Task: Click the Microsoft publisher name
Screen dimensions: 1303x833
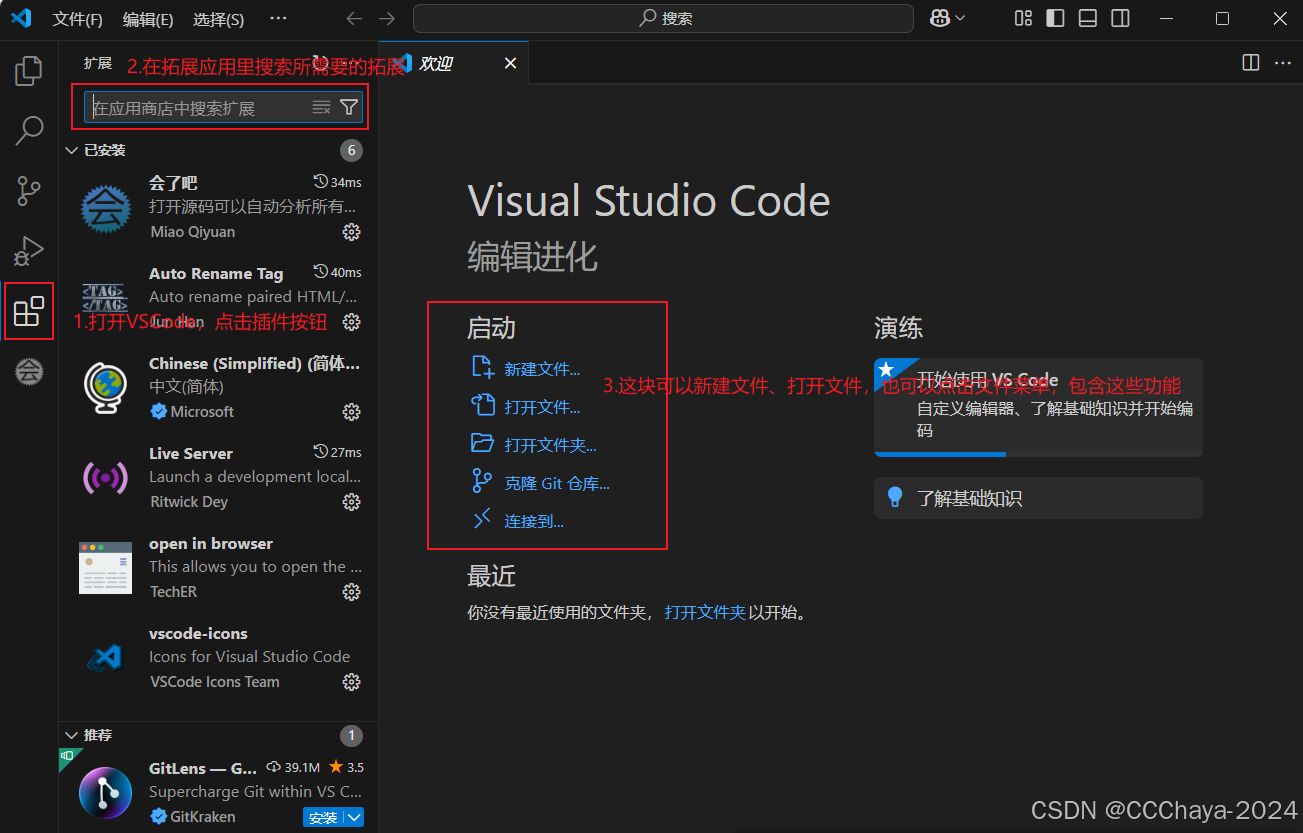Action: [x=202, y=412]
